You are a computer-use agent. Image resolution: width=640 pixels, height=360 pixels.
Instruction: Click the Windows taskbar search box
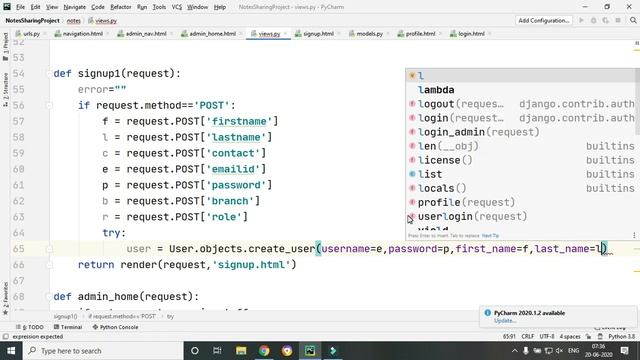(x=102, y=351)
